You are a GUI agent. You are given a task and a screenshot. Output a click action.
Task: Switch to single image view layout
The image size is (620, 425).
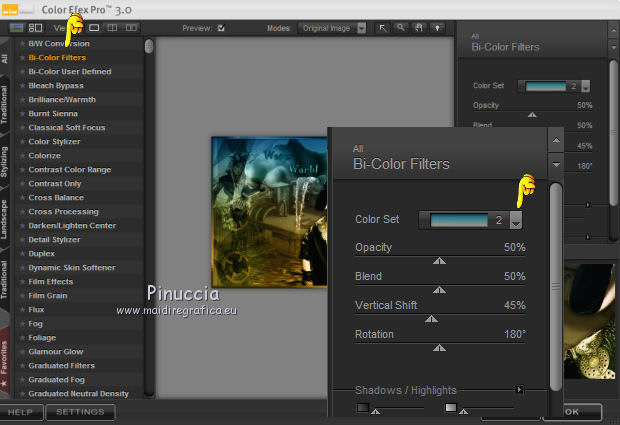tap(94, 28)
